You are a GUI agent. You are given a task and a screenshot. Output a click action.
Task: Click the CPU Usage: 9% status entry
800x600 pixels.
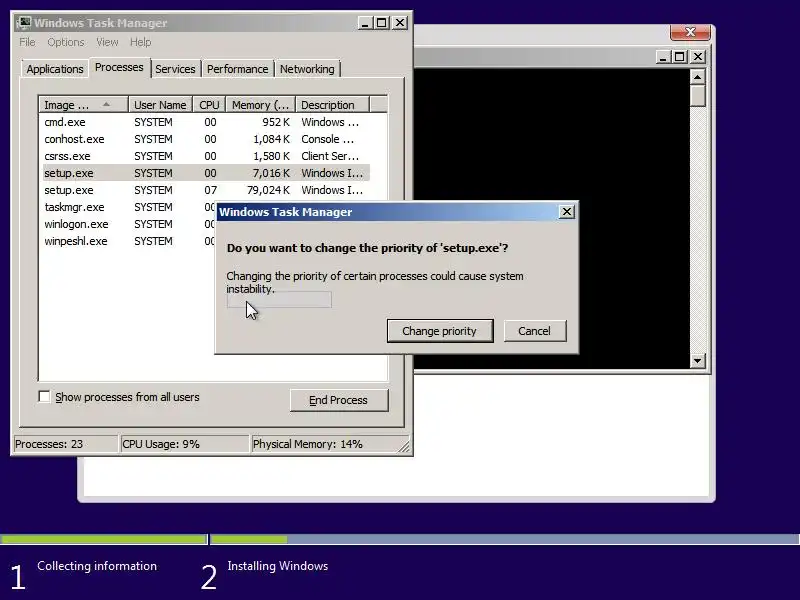click(x=184, y=444)
